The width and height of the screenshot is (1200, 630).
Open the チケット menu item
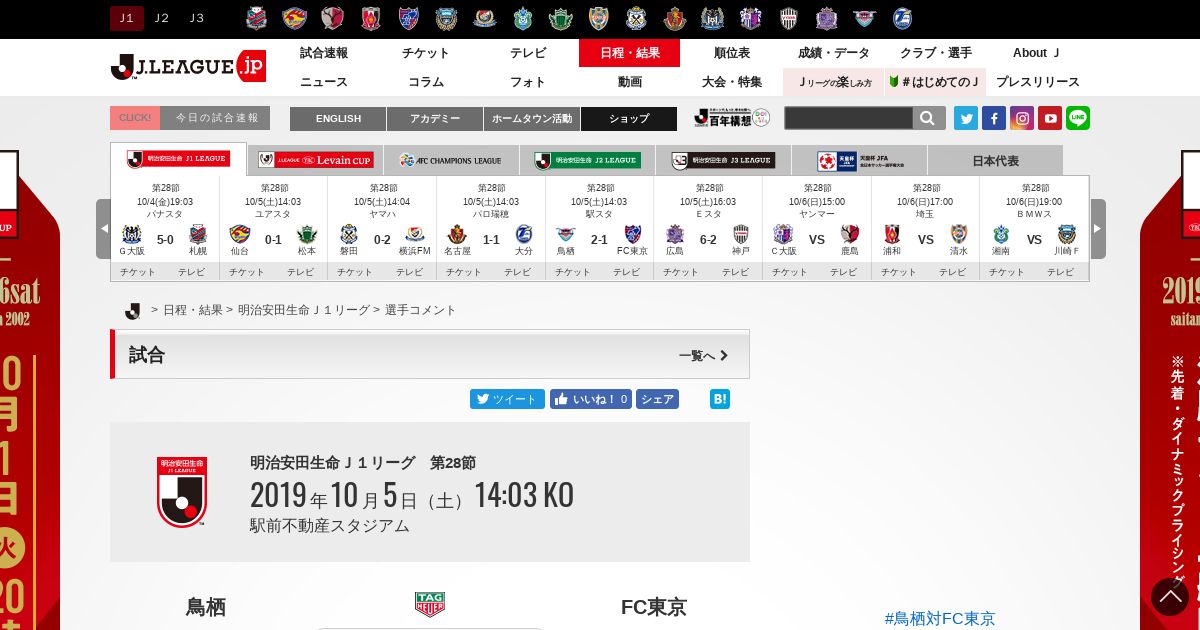(x=426, y=53)
